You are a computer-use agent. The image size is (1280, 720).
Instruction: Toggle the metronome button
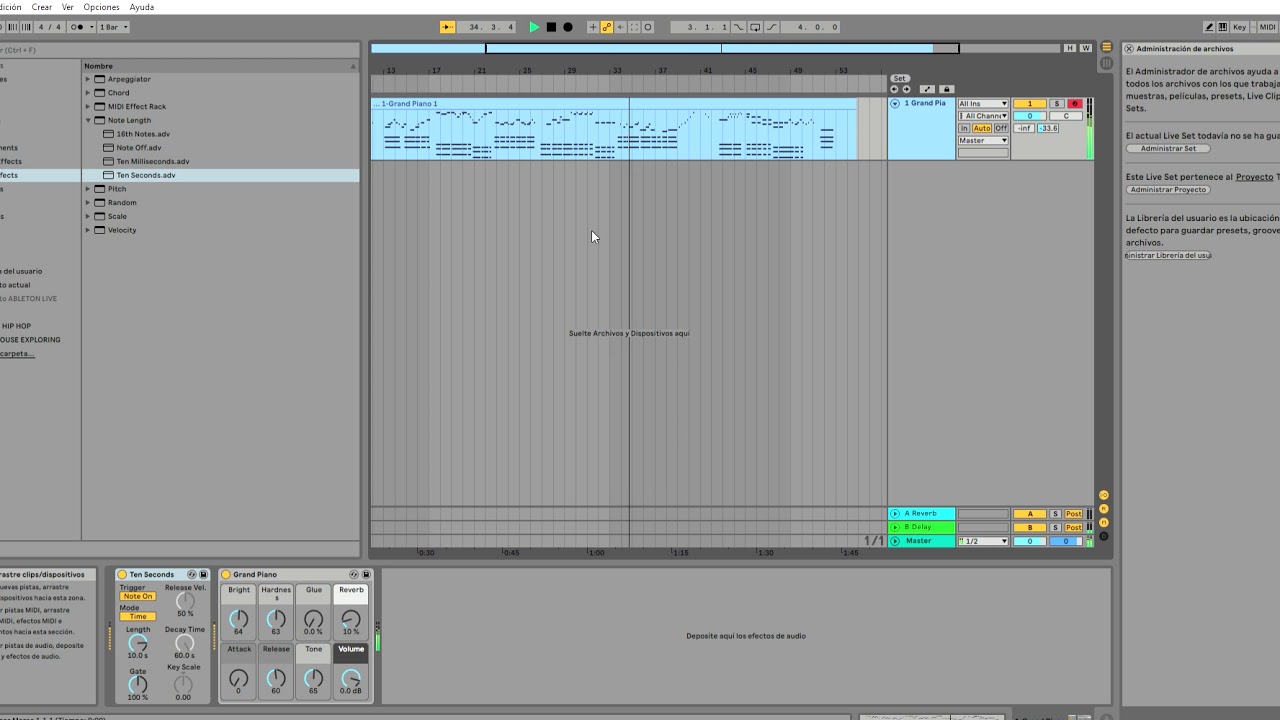(81, 27)
